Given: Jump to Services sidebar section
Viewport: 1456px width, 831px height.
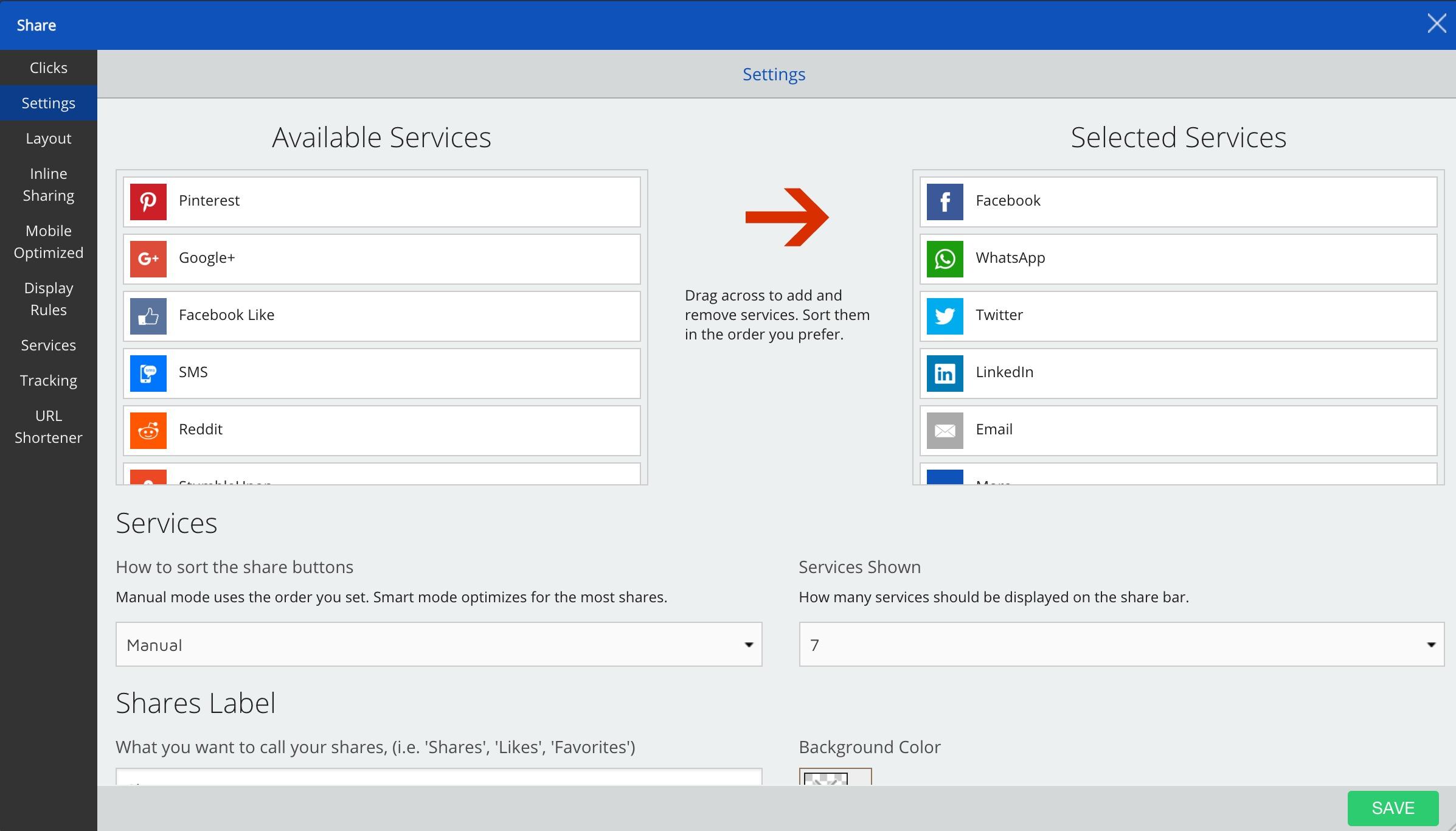Looking at the screenshot, I should (49, 345).
